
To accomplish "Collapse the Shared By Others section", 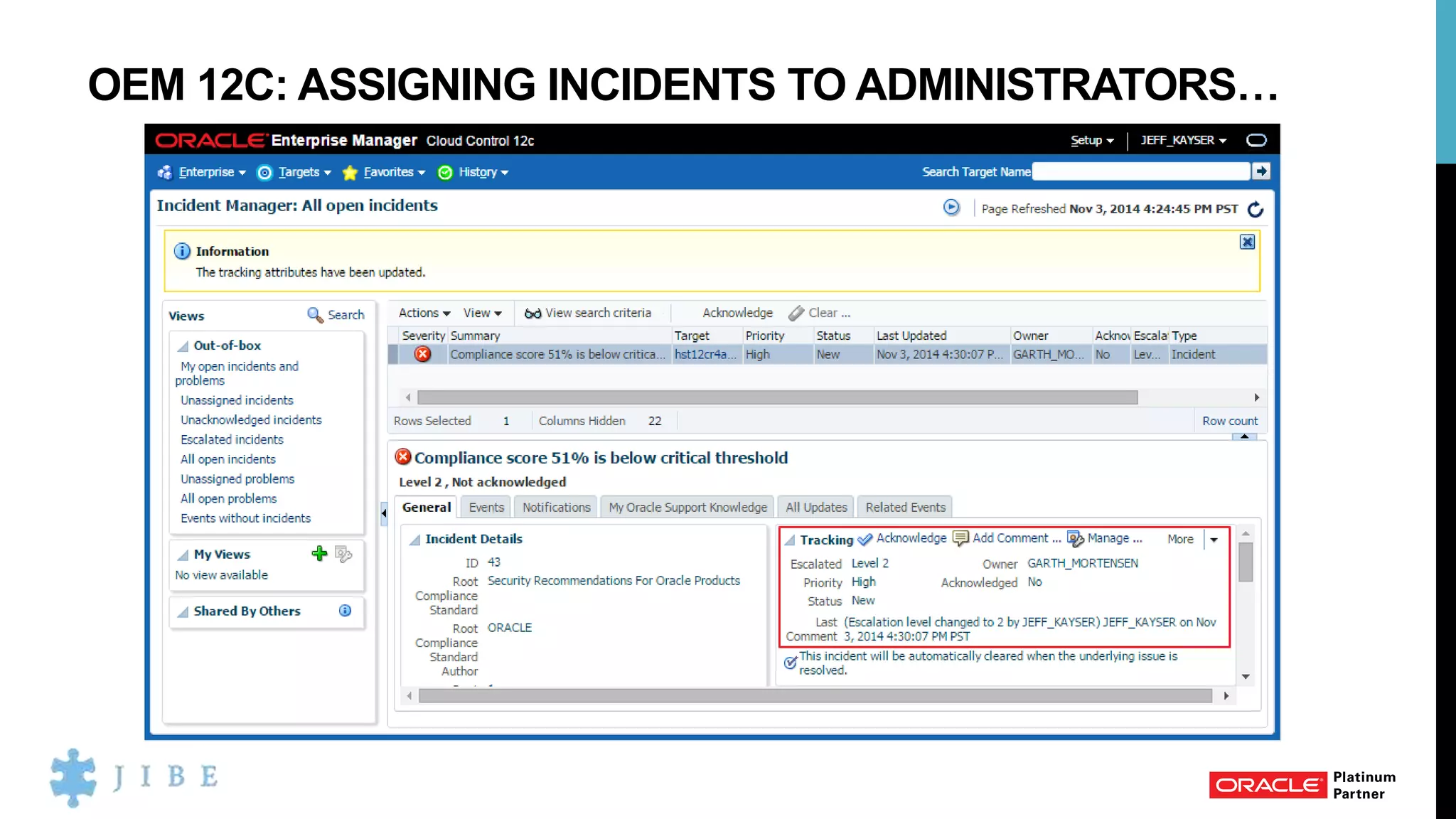I will [x=183, y=612].
